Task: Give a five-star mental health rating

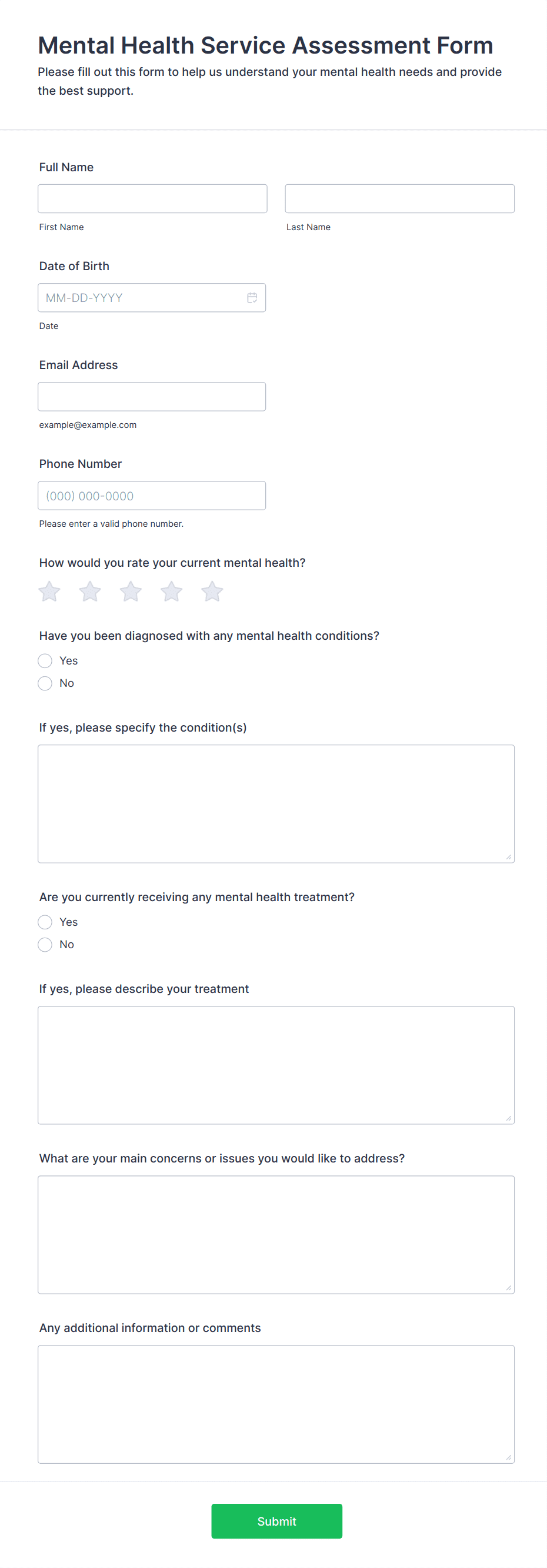Action: [x=211, y=591]
